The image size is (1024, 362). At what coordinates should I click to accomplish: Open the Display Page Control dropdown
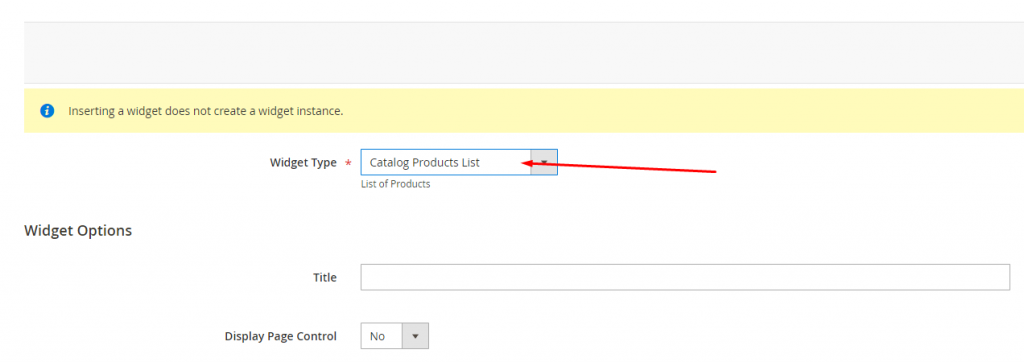394,336
